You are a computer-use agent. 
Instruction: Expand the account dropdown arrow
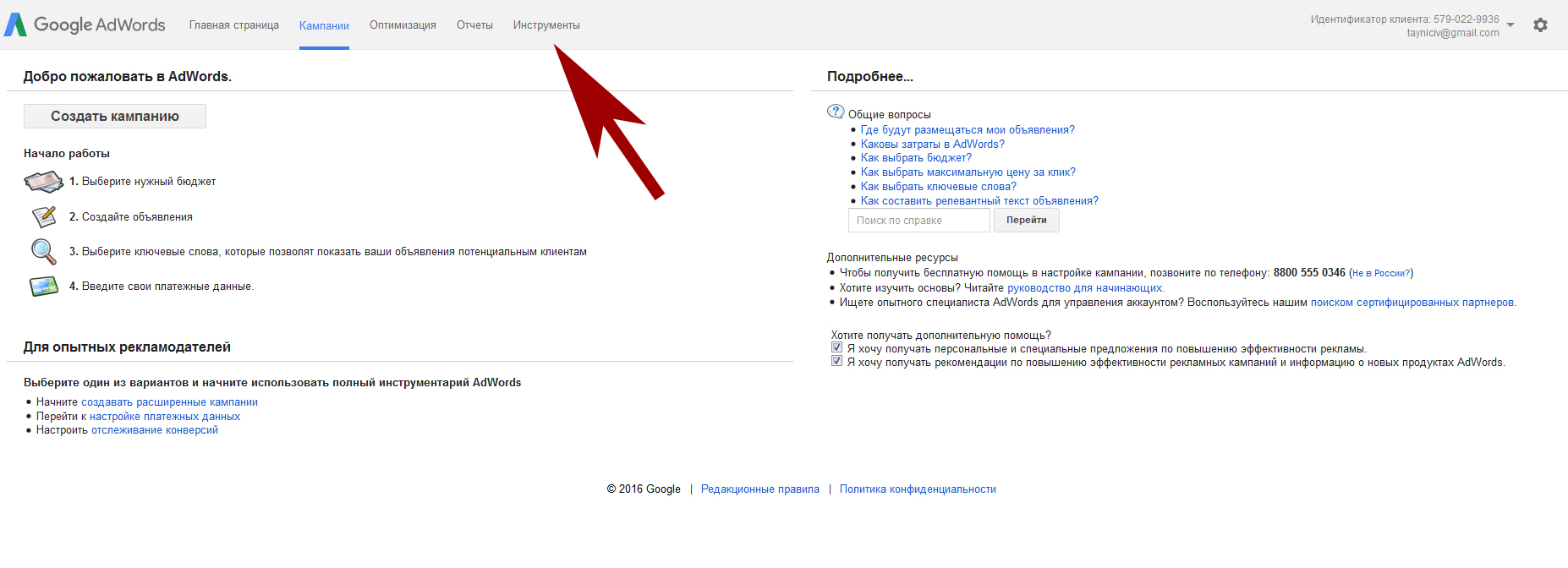(1510, 25)
